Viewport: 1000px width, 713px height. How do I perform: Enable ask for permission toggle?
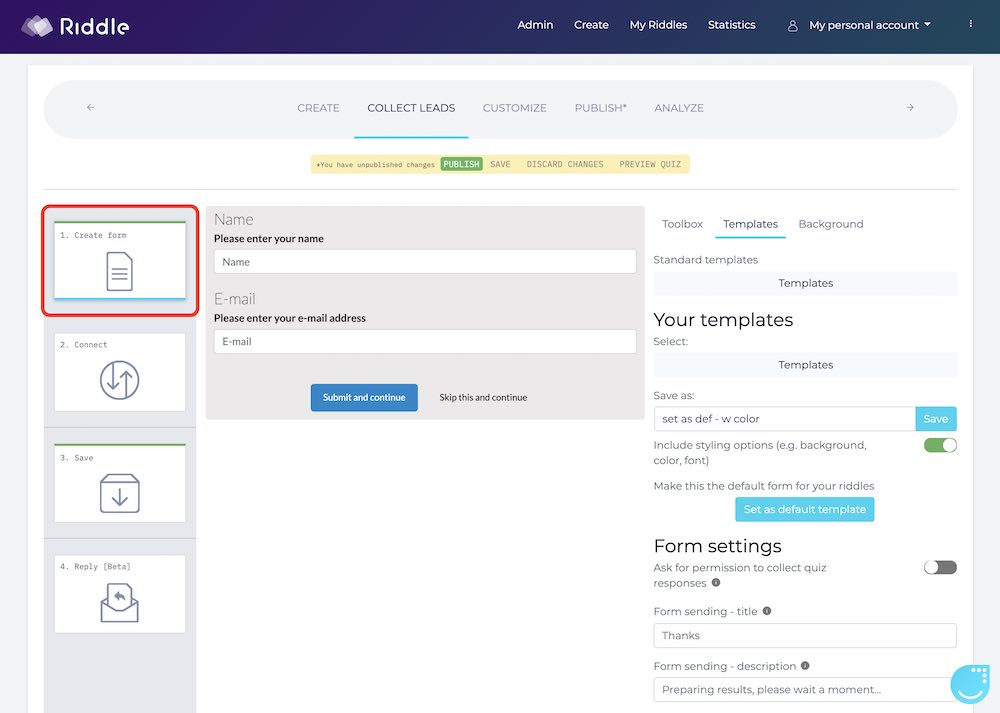click(940, 568)
